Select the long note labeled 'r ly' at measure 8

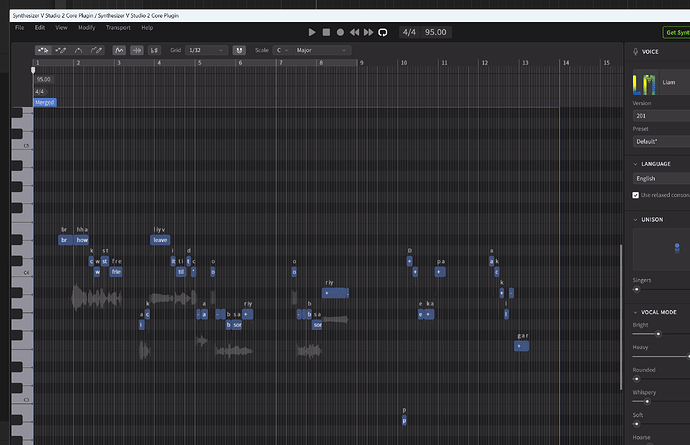335,293
